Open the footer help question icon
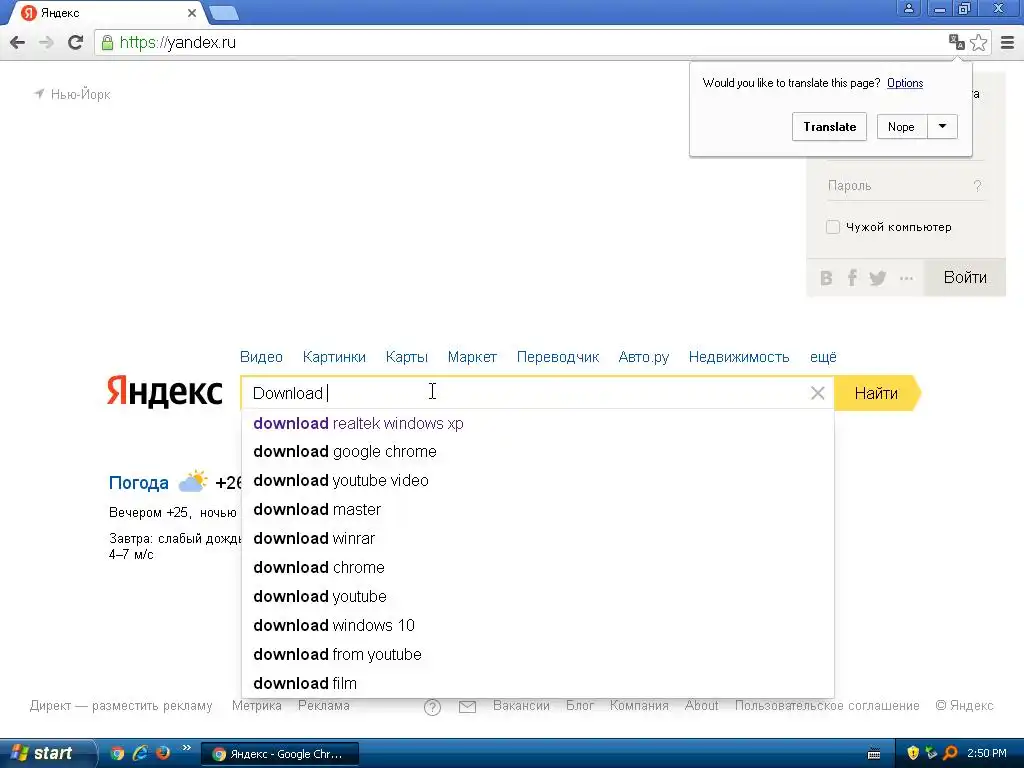This screenshot has width=1024, height=768. pos(432,707)
